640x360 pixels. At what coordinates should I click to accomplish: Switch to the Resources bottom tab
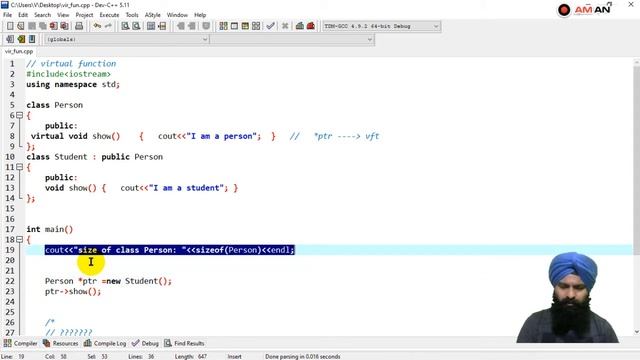[60, 343]
